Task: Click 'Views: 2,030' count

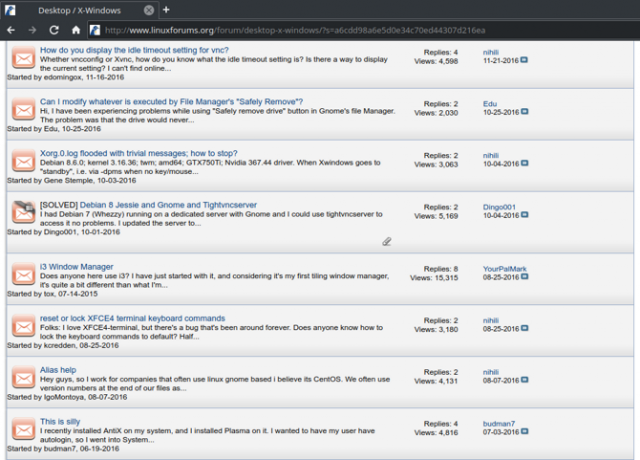Action: tap(436, 113)
